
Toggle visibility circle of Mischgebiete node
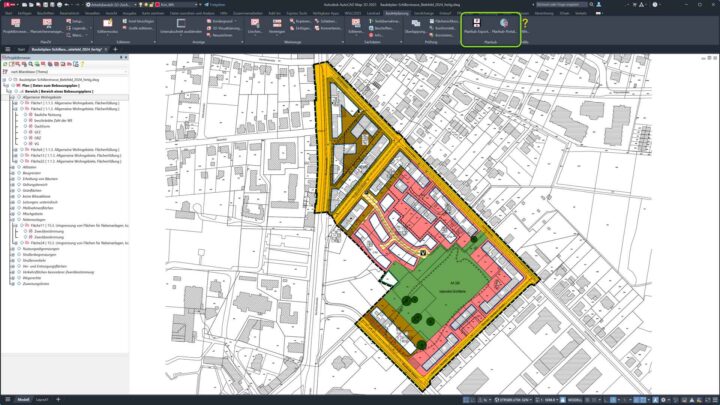[x=19, y=214]
